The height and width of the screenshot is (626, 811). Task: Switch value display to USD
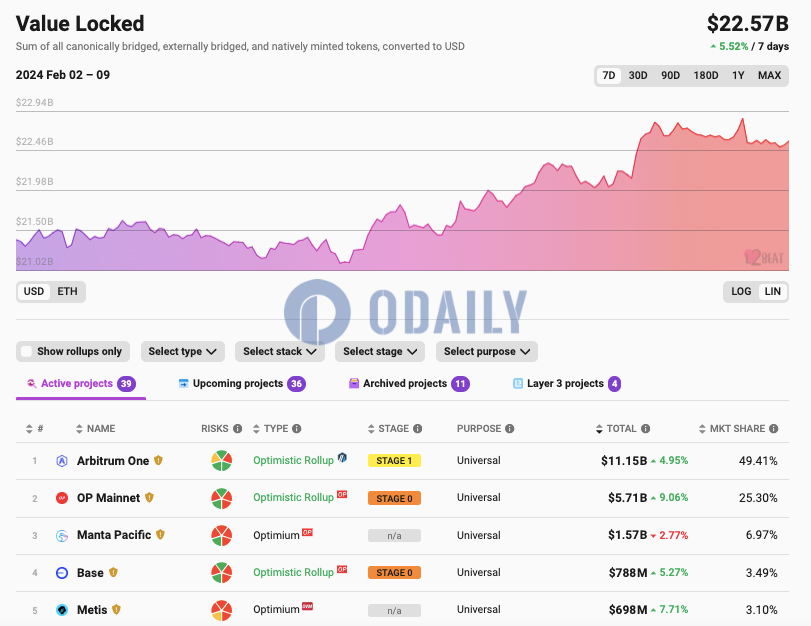[x=34, y=291]
